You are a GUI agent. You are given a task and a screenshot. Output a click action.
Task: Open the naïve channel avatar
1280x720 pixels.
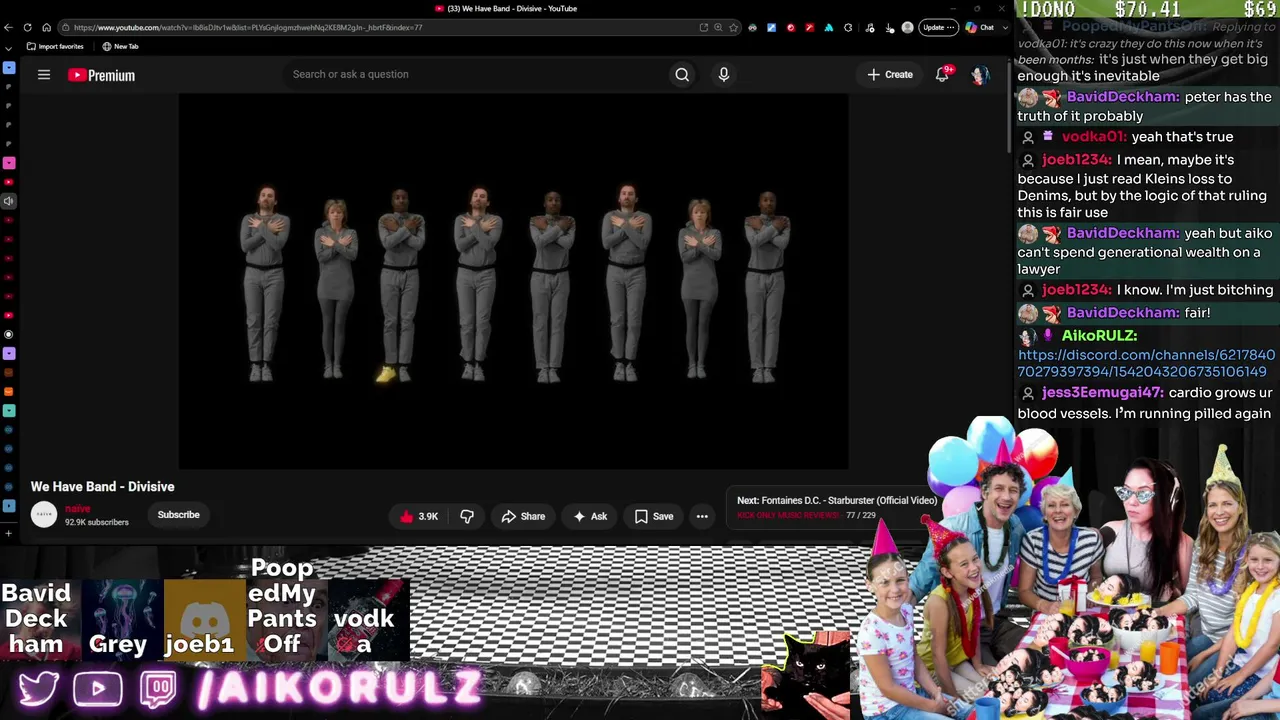pyautogui.click(x=44, y=514)
